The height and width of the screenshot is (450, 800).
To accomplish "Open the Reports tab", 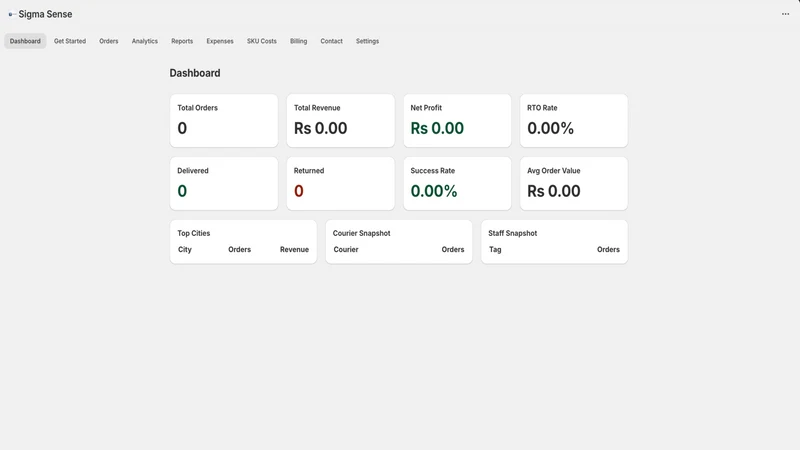I will point(182,41).
